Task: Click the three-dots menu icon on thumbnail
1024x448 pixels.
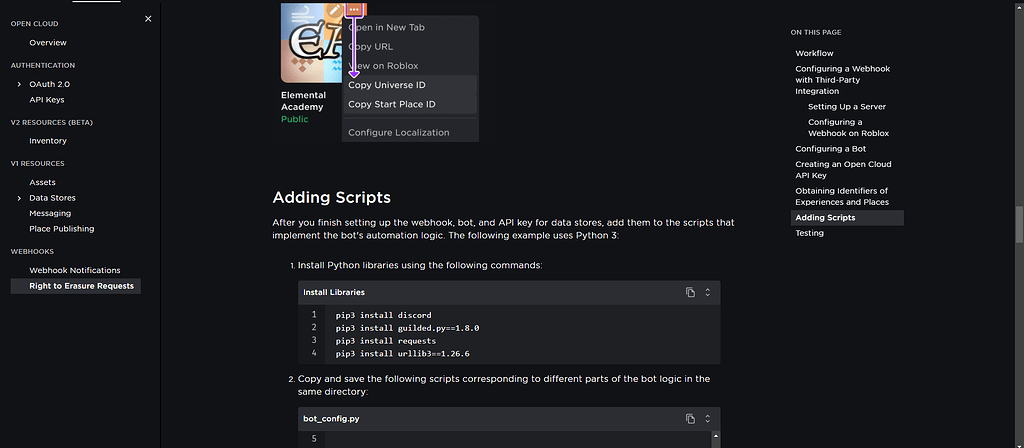Action: click(x=354, y=9)
